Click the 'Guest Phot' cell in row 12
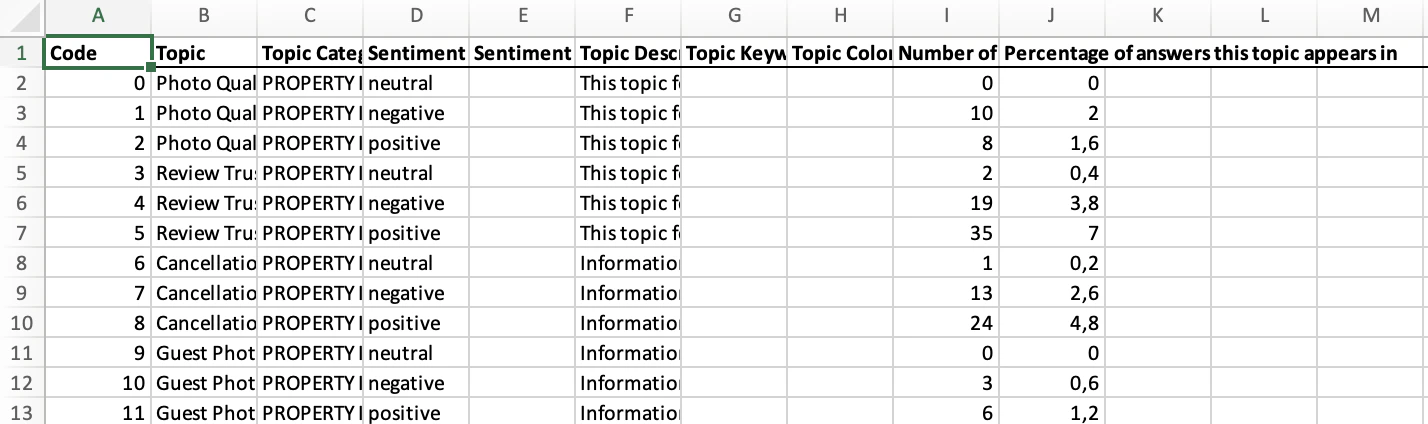Image resolution: width=1428 pixels, height=424 pixels. click(x=205, y=383)
